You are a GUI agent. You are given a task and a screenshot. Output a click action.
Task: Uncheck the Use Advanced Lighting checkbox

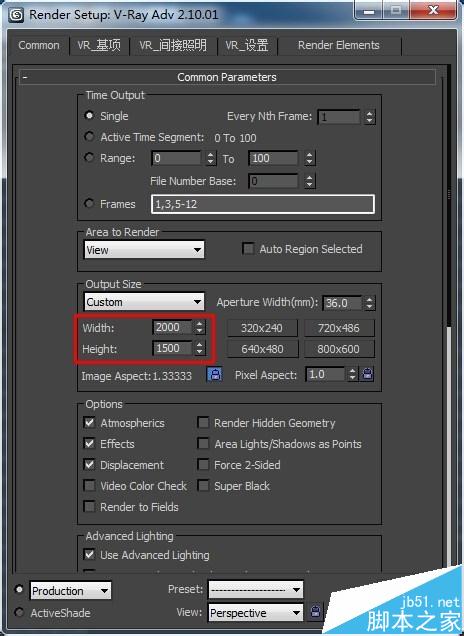click(89, 554)
